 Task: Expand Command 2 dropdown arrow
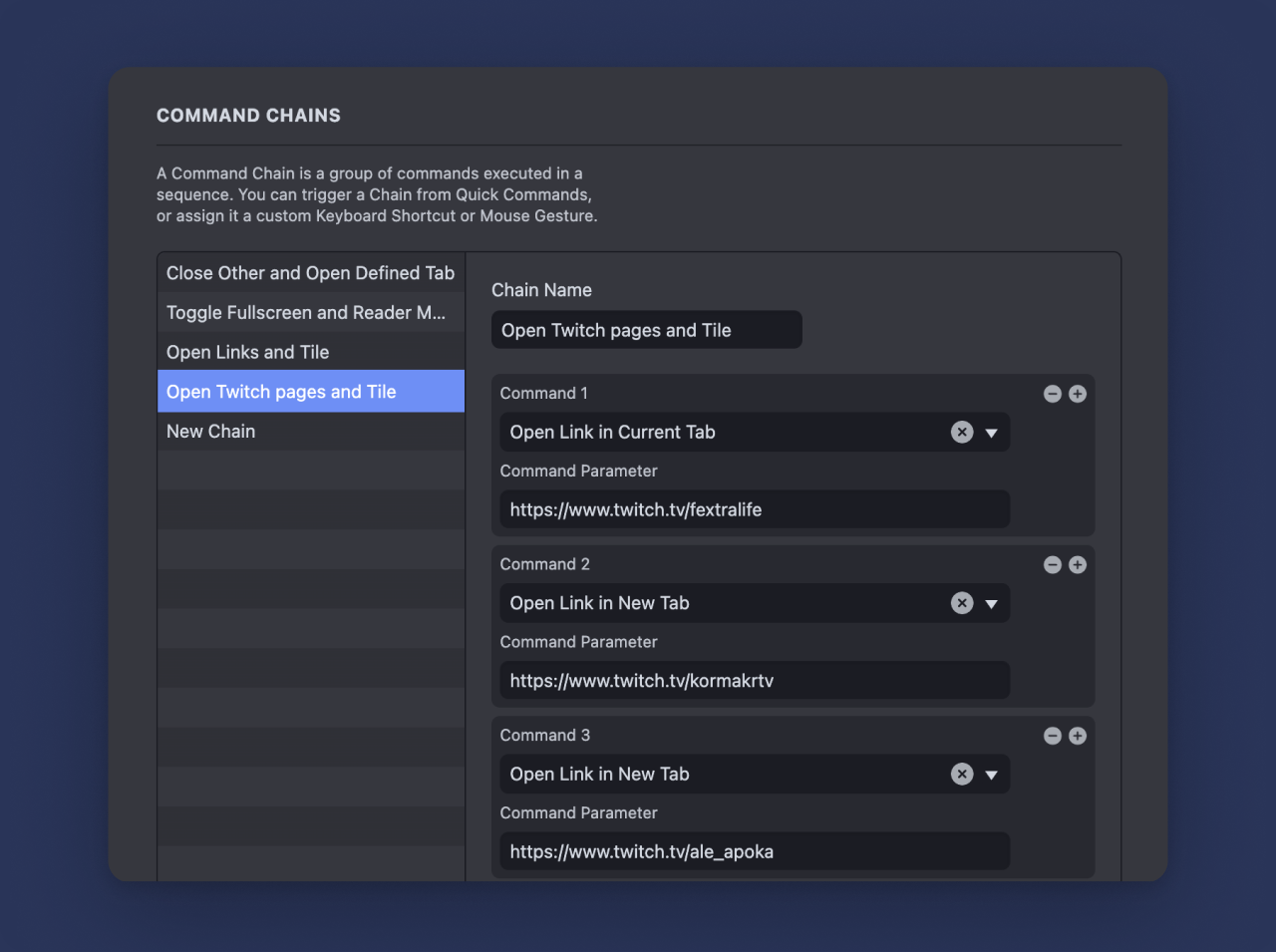(992, 604)
